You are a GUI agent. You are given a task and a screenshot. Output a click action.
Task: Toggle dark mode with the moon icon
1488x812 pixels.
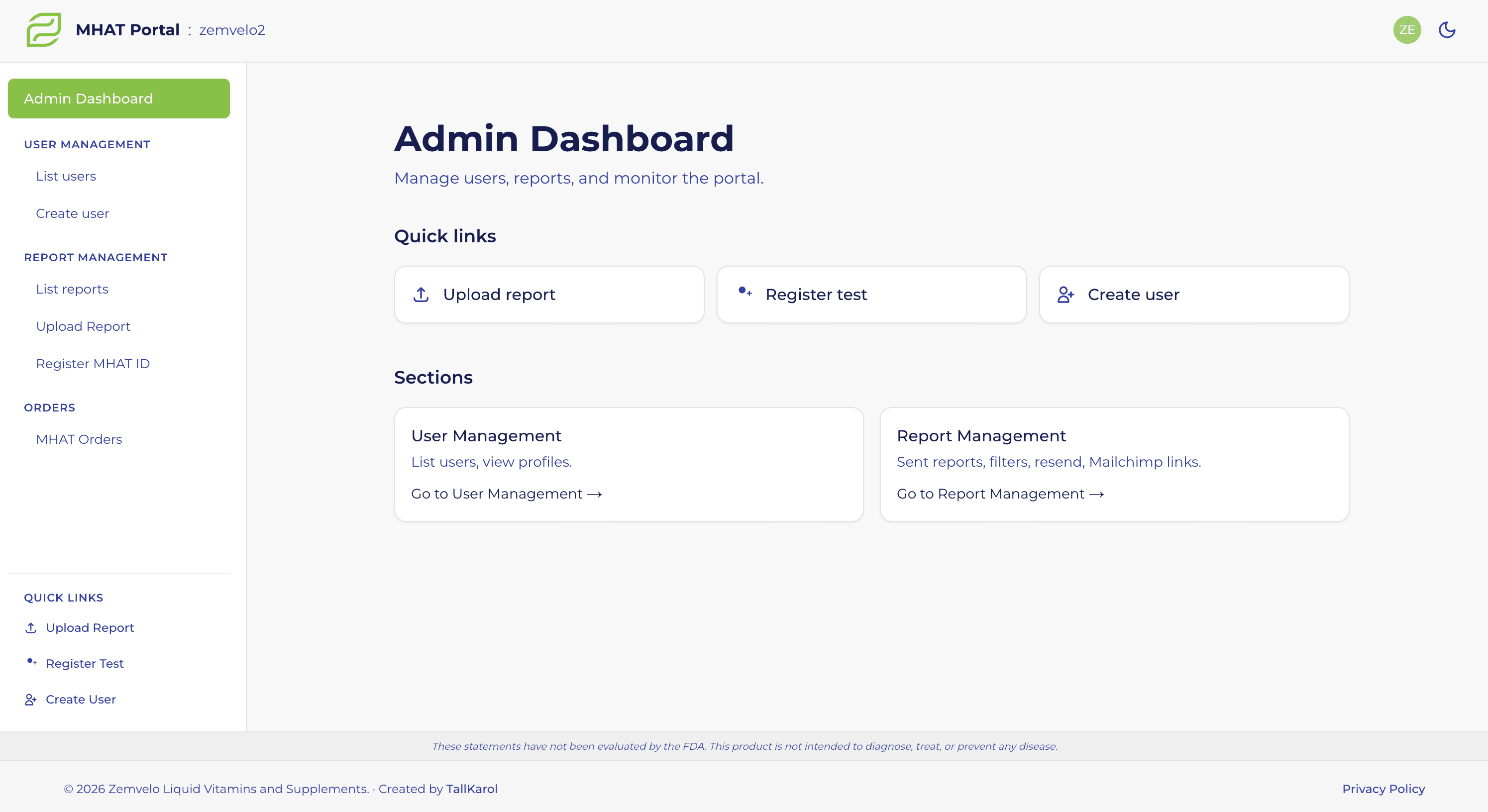pyautogui.click(x=1447, y=29)
